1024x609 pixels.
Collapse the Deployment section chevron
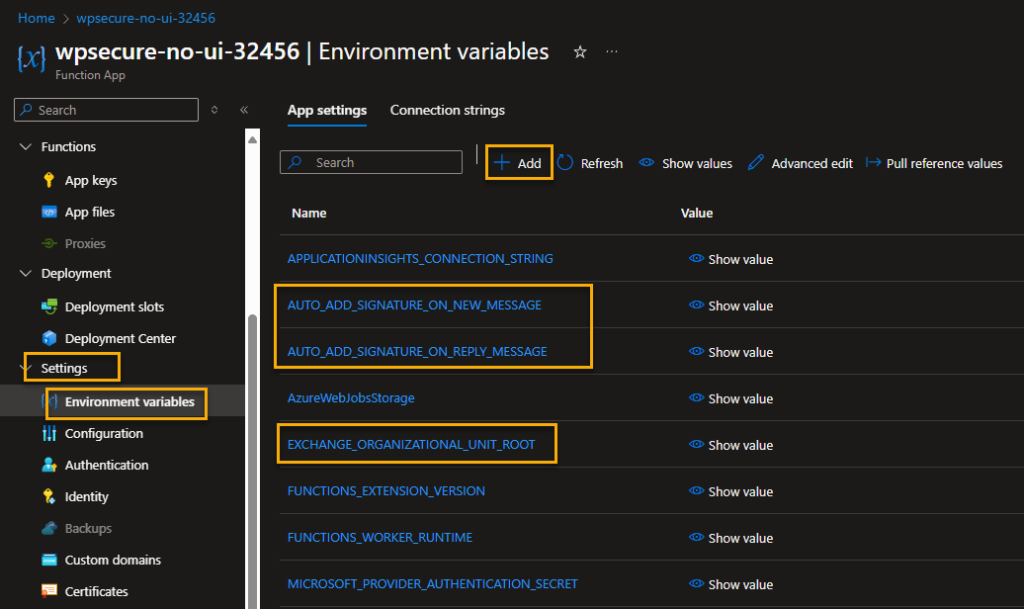(25, 273)
